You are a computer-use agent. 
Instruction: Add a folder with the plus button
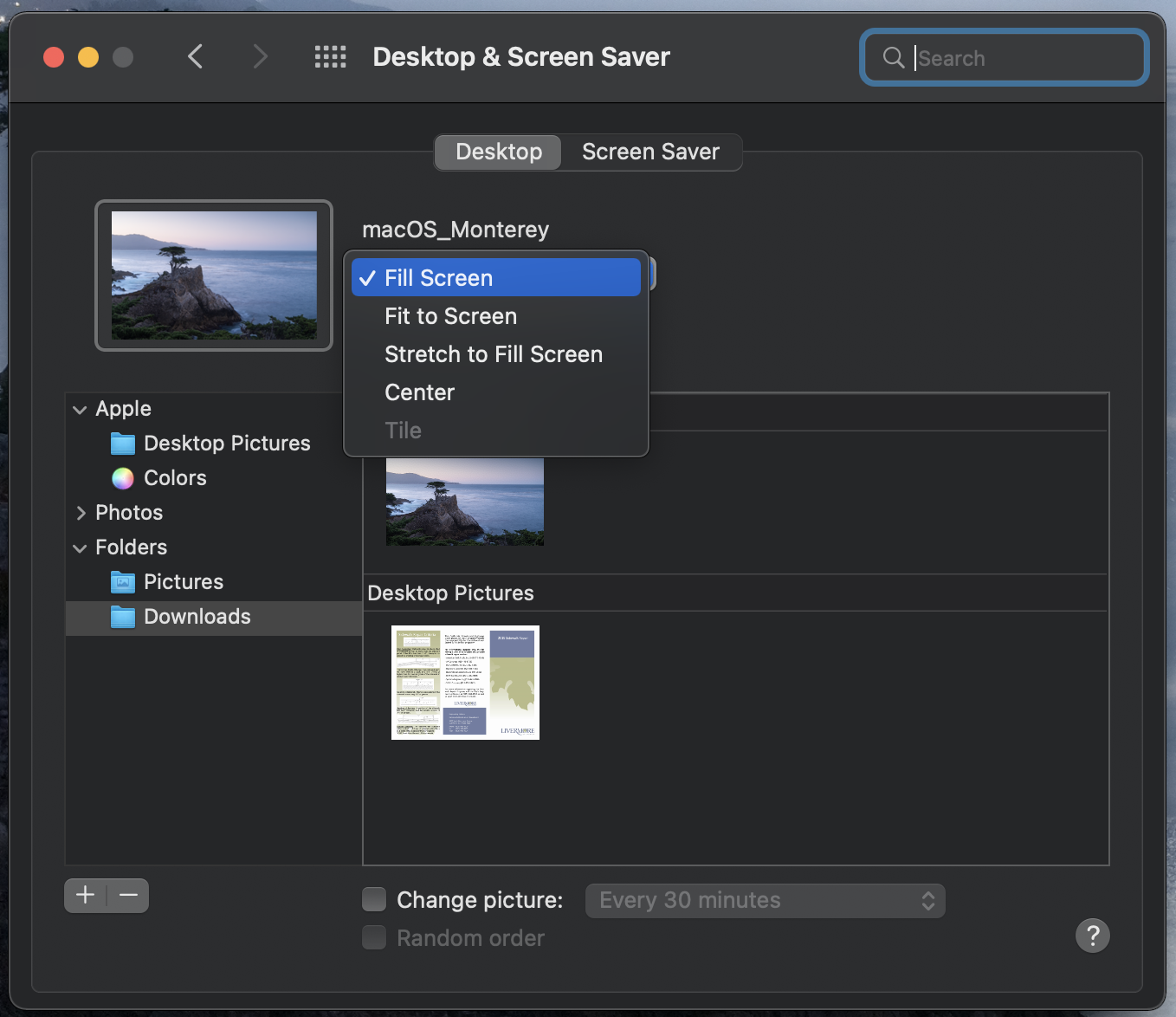(x=86, y=896)
